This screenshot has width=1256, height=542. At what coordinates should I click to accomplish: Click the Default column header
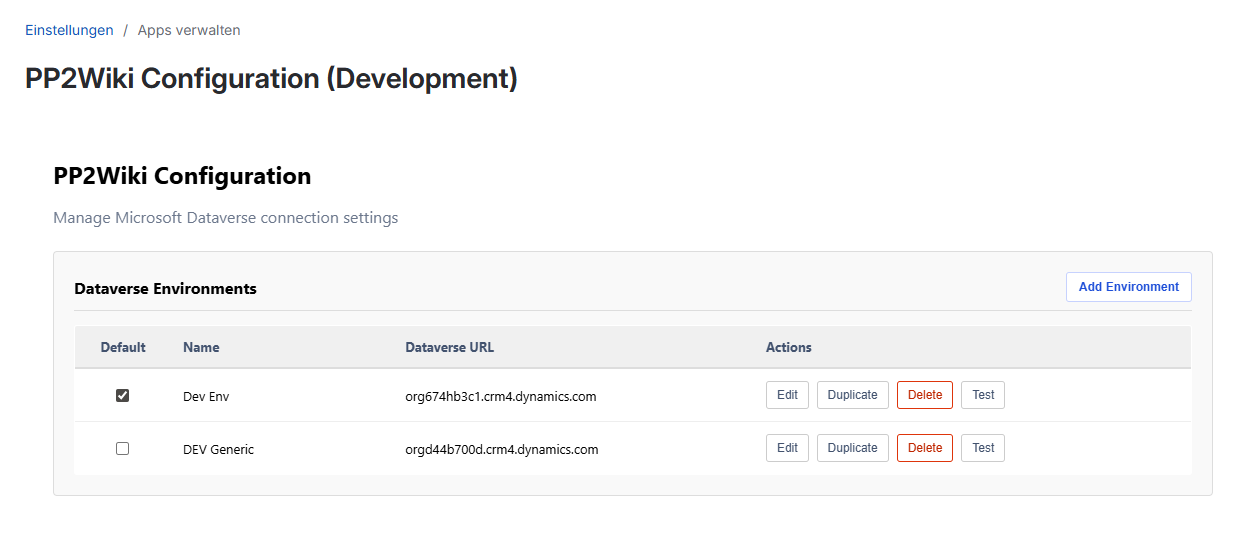123,347
